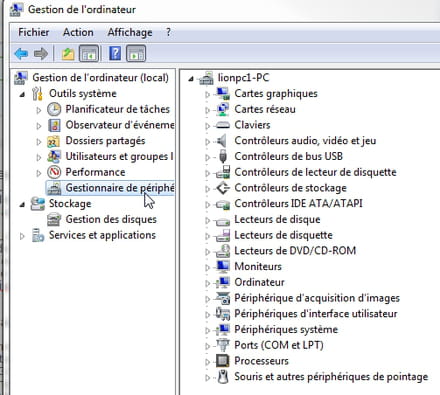Select Contrôleurs de lecteur de disquette
The height and width of the screenshot is (395, 440).
click(315, 172)
